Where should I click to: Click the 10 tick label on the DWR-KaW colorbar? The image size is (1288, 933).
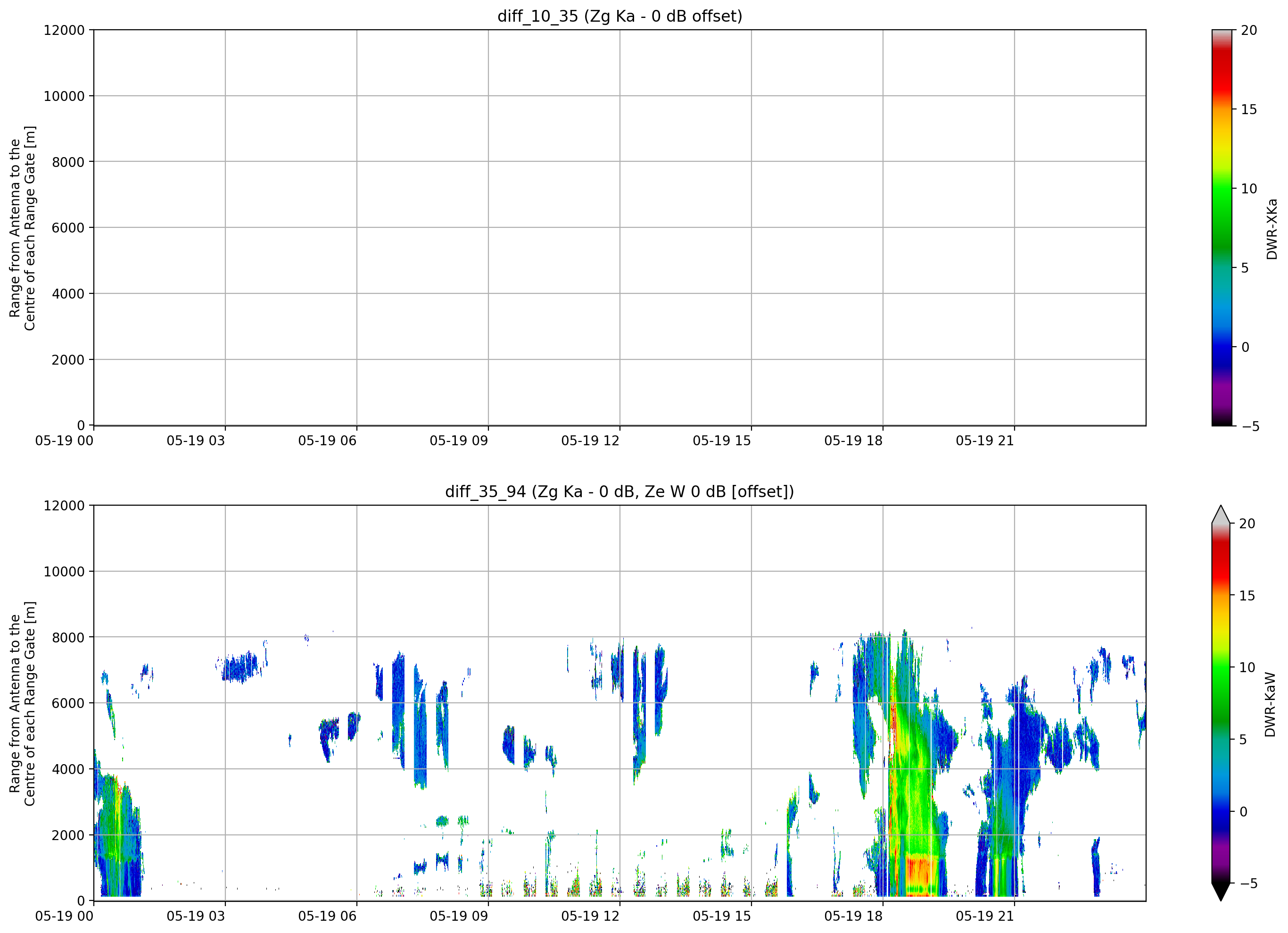pyautogui.click(x=1247, y=667)
